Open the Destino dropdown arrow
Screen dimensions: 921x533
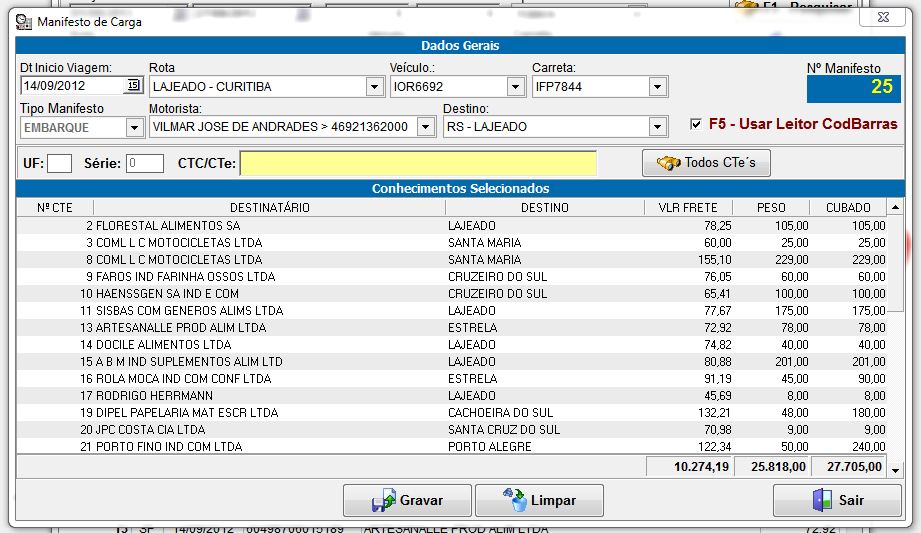click(x=657, y=127)
